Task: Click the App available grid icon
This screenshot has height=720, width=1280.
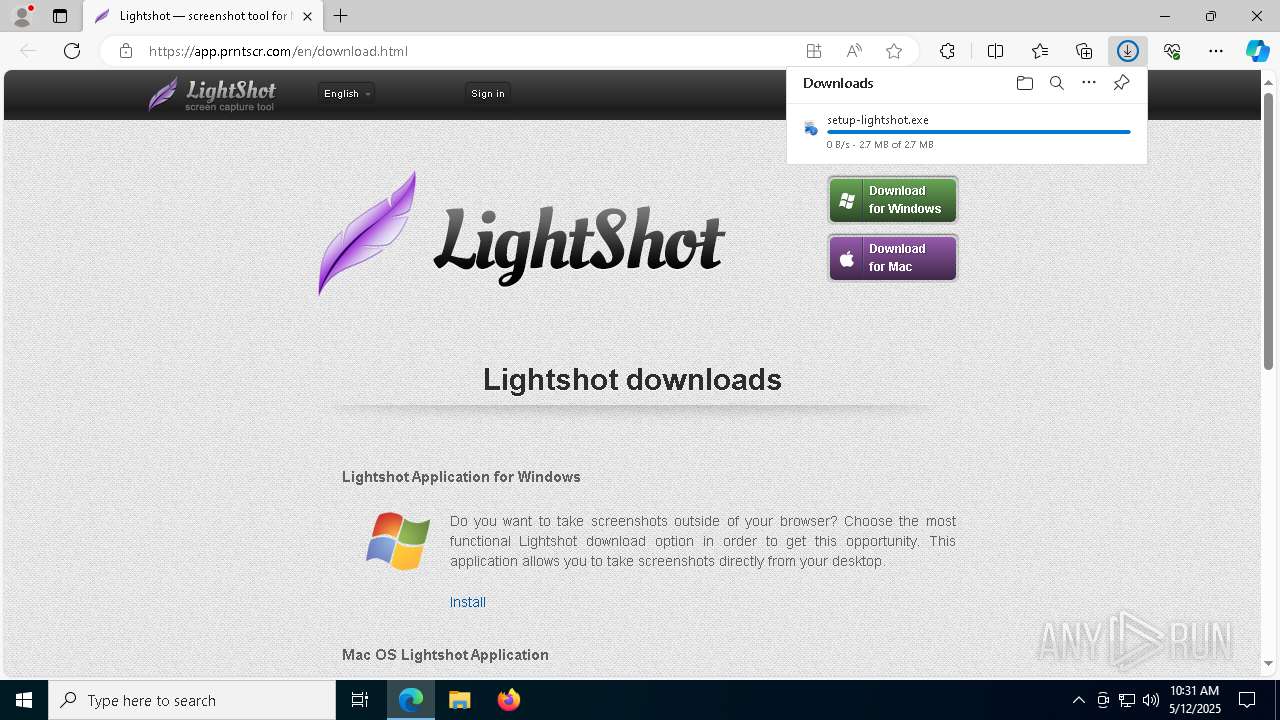Action: click(x=814, y=51)
